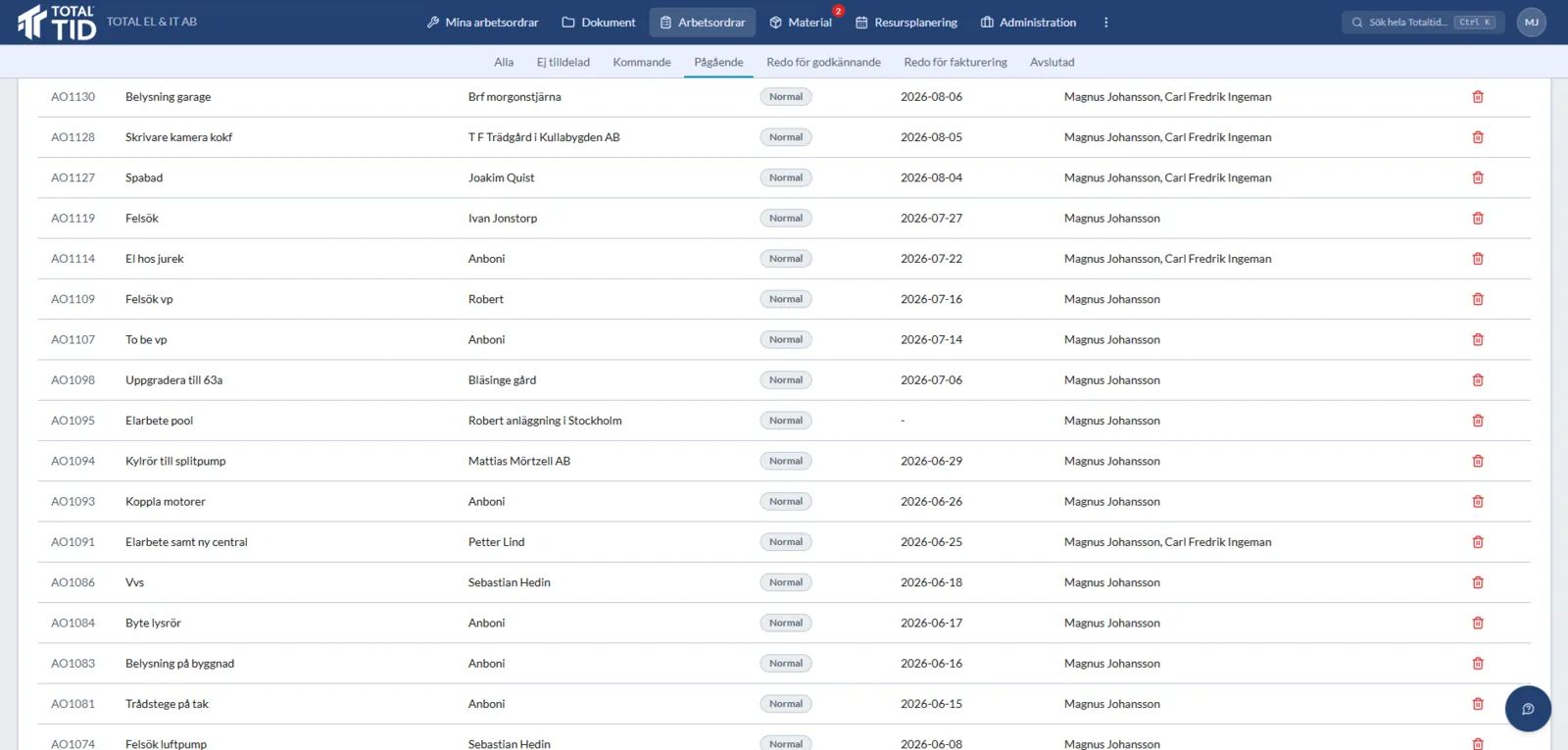Open Mina arbetsordrar
Viewport: 1568px width, 750px height.
[483, 23]
